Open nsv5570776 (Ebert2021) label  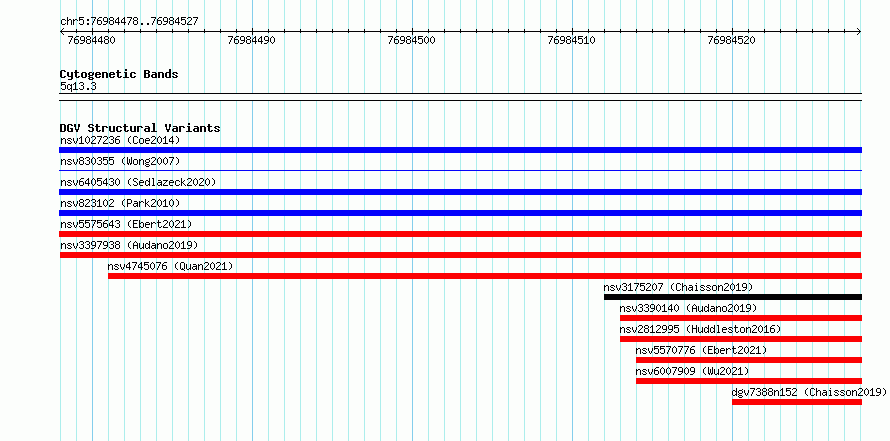coord(701,350)
